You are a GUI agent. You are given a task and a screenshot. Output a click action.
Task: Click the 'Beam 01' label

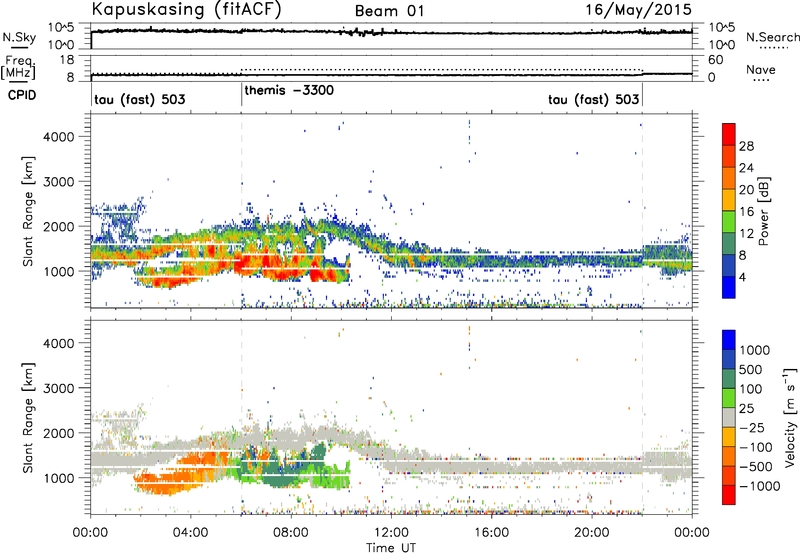389,11
